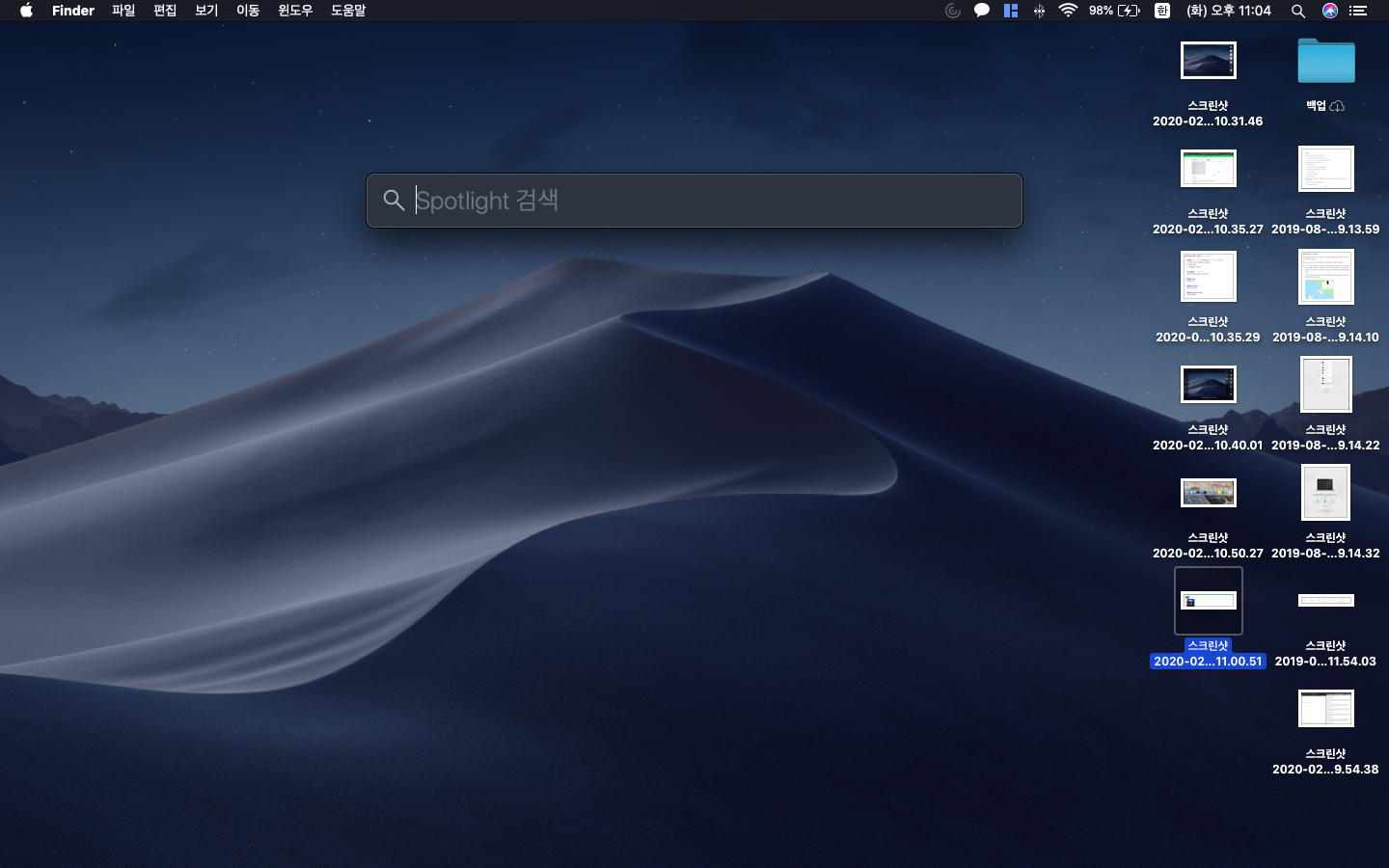Open Notification Center list icon
Viewport: 1389px width, 868px height.
[1358, 11]
